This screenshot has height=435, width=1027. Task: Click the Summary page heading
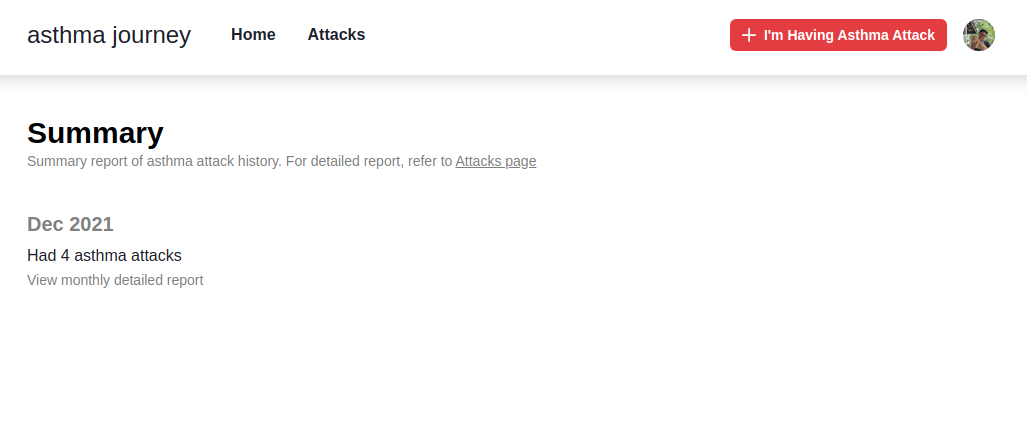pyautogui.click(x=95, y=133)
